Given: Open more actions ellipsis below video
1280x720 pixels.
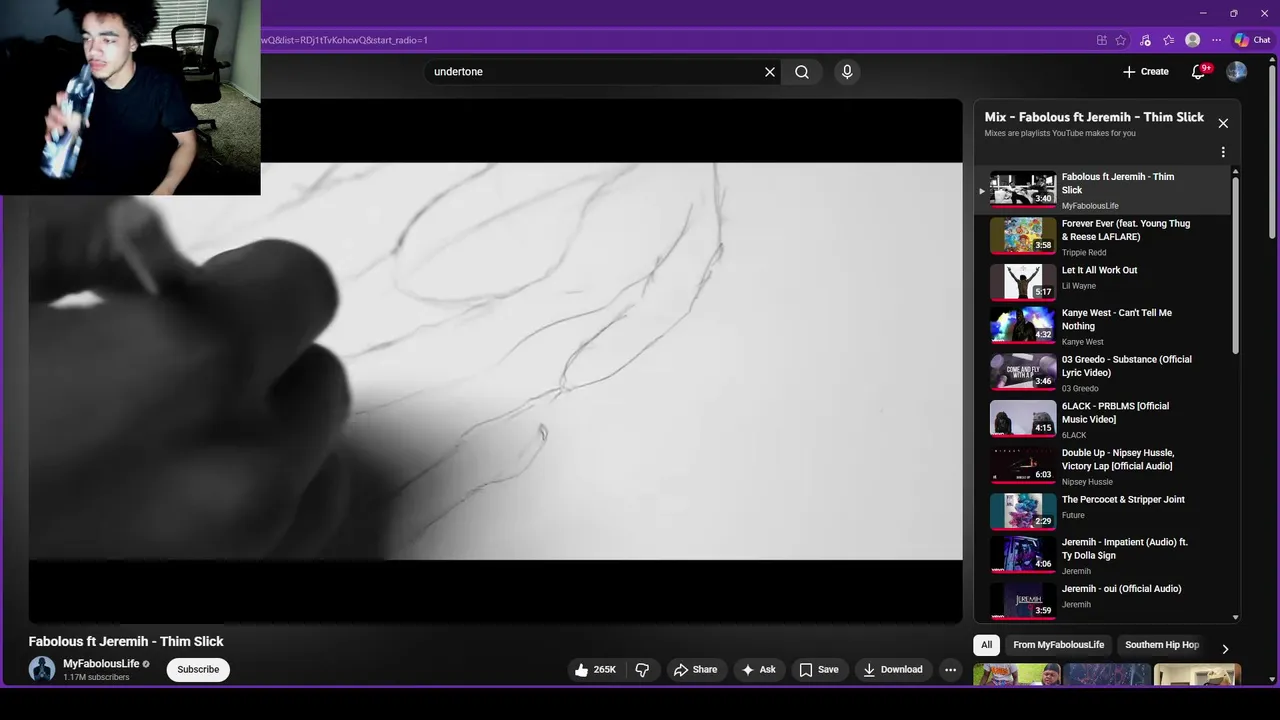Looking at the screenshot, I should pyautogui.click(x=951, y=670).
